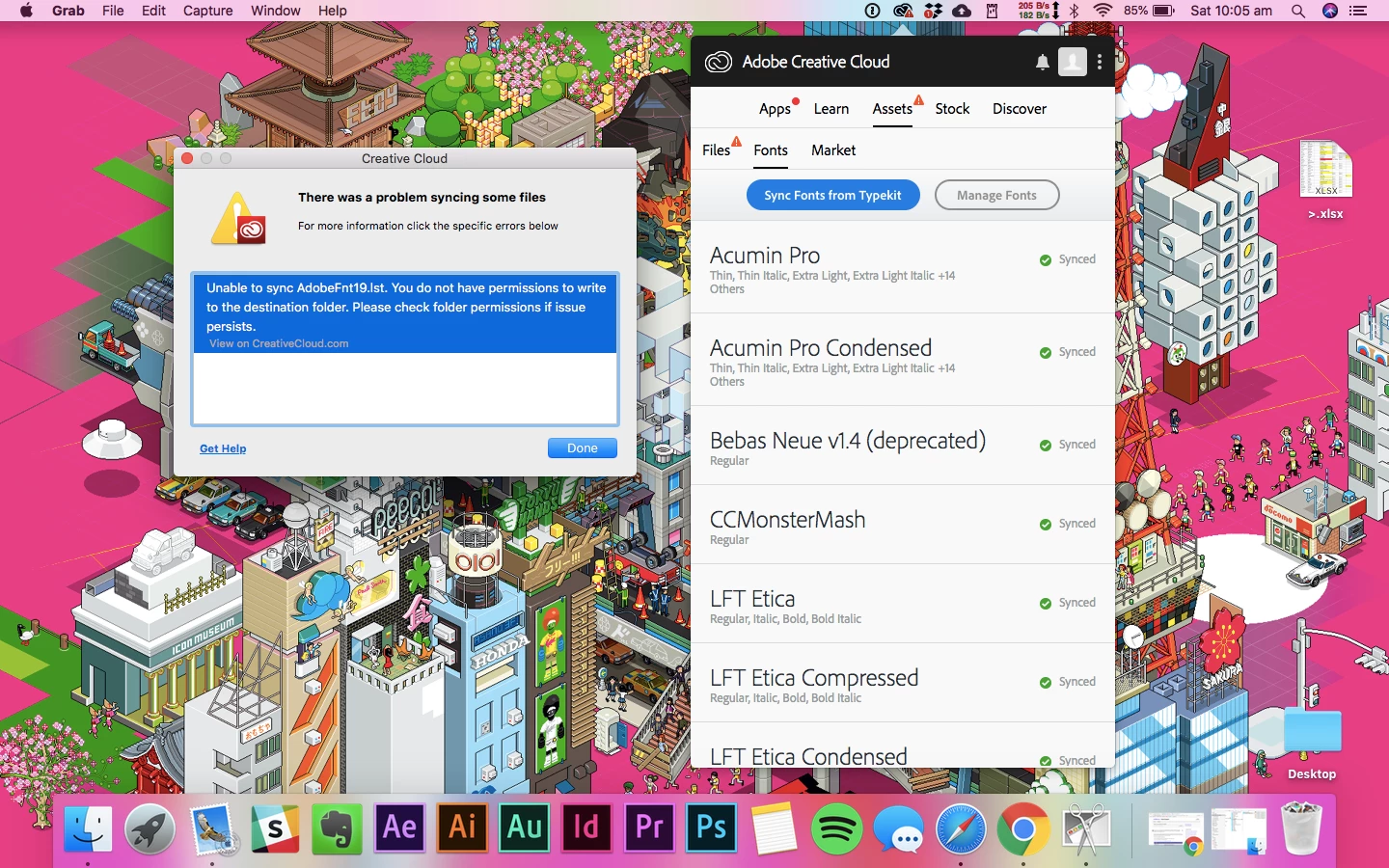Switch to the Learn tab
Image resolution: width=1389 pixels, height=868 pixels.
831,109
